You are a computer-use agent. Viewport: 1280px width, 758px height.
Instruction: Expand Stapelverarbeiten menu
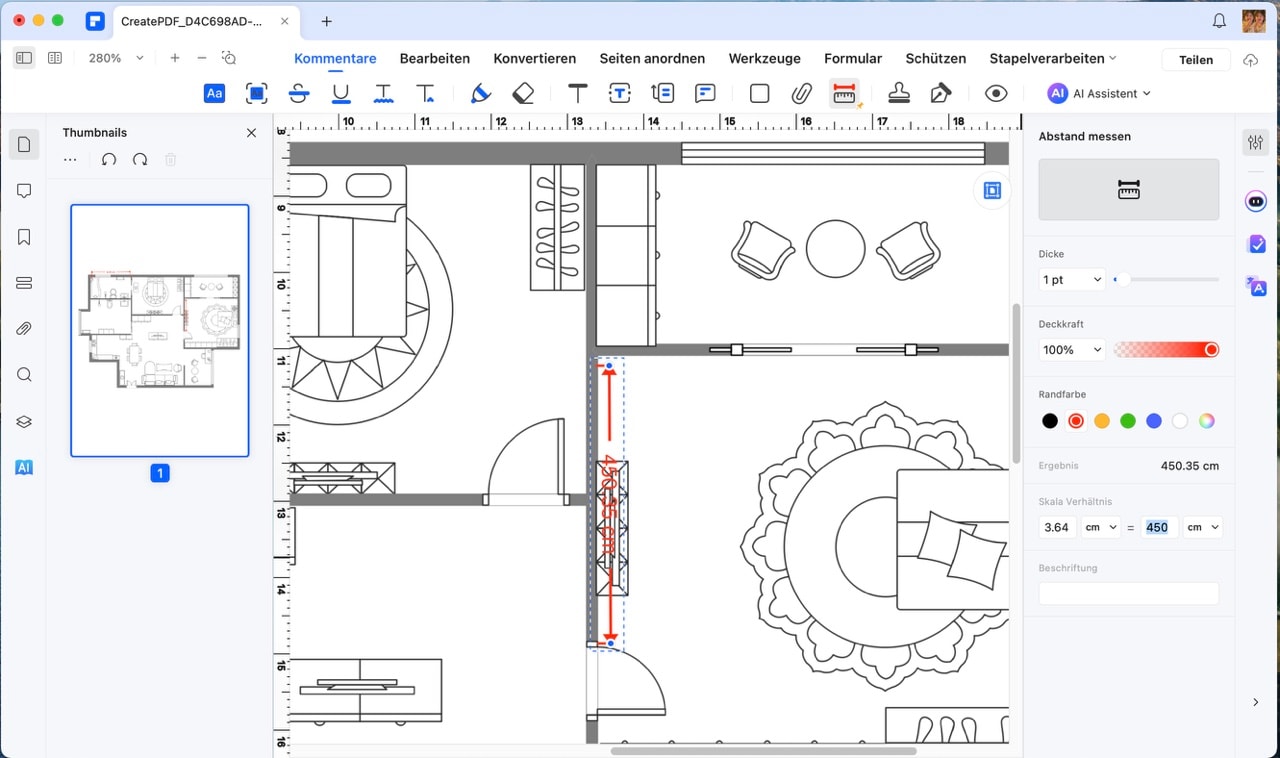pos(1053,58)
